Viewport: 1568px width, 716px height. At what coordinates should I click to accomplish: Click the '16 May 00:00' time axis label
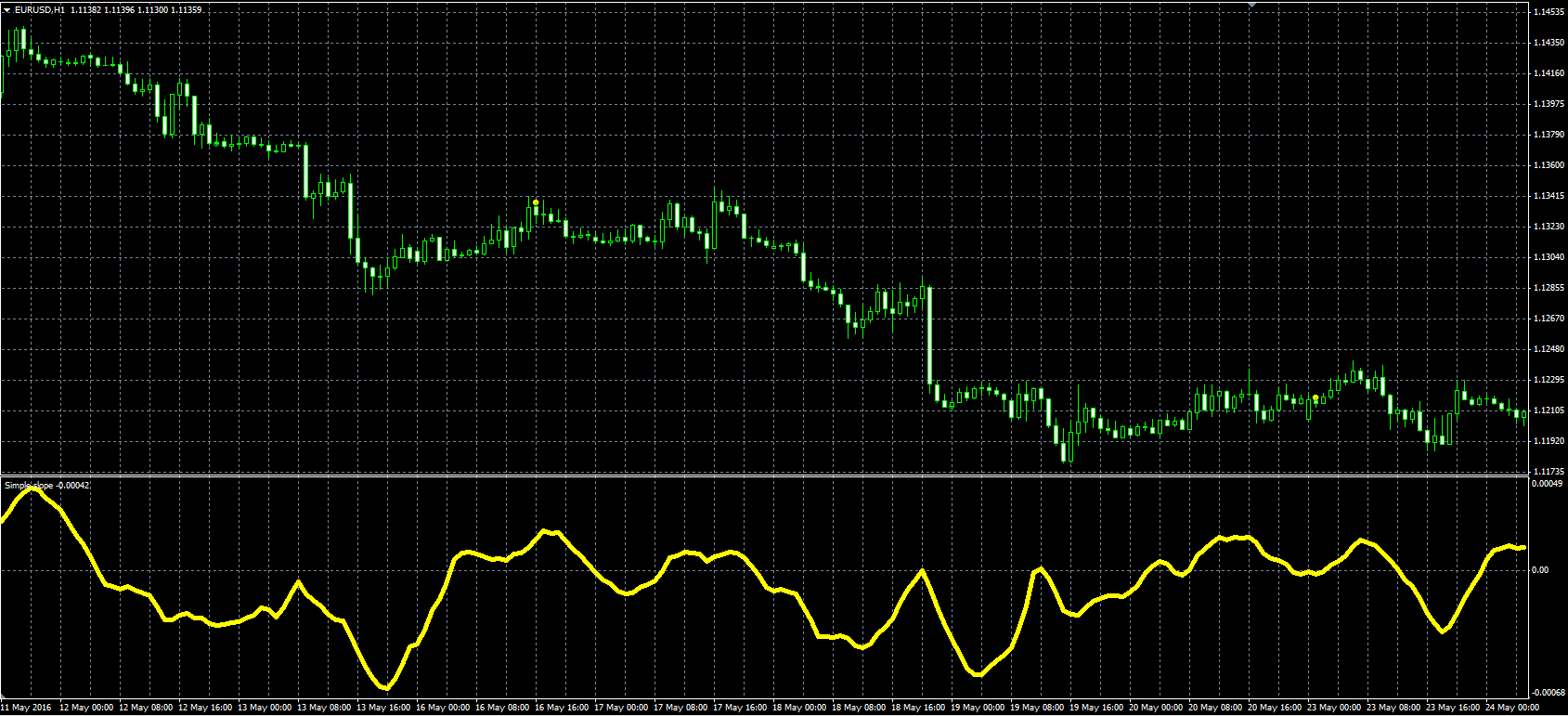[443, 708]
